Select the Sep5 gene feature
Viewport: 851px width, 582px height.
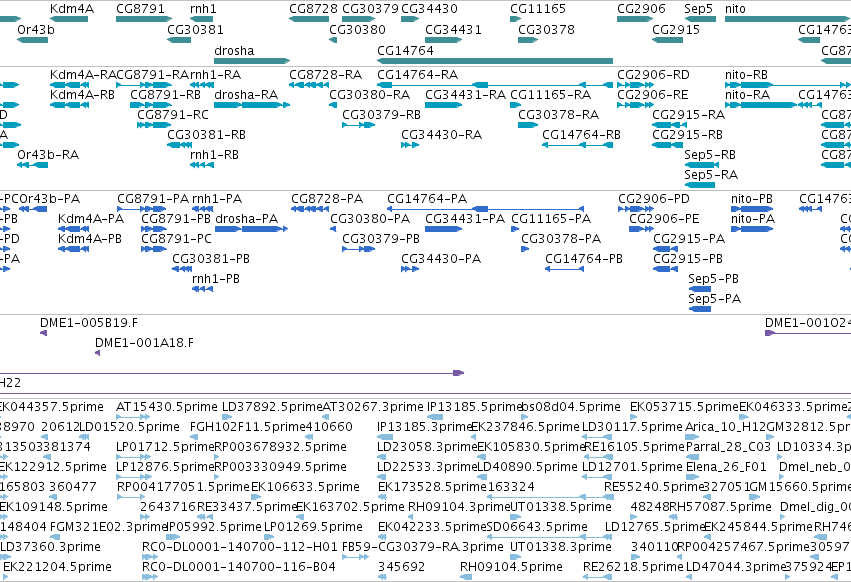(x=700, y=19)
